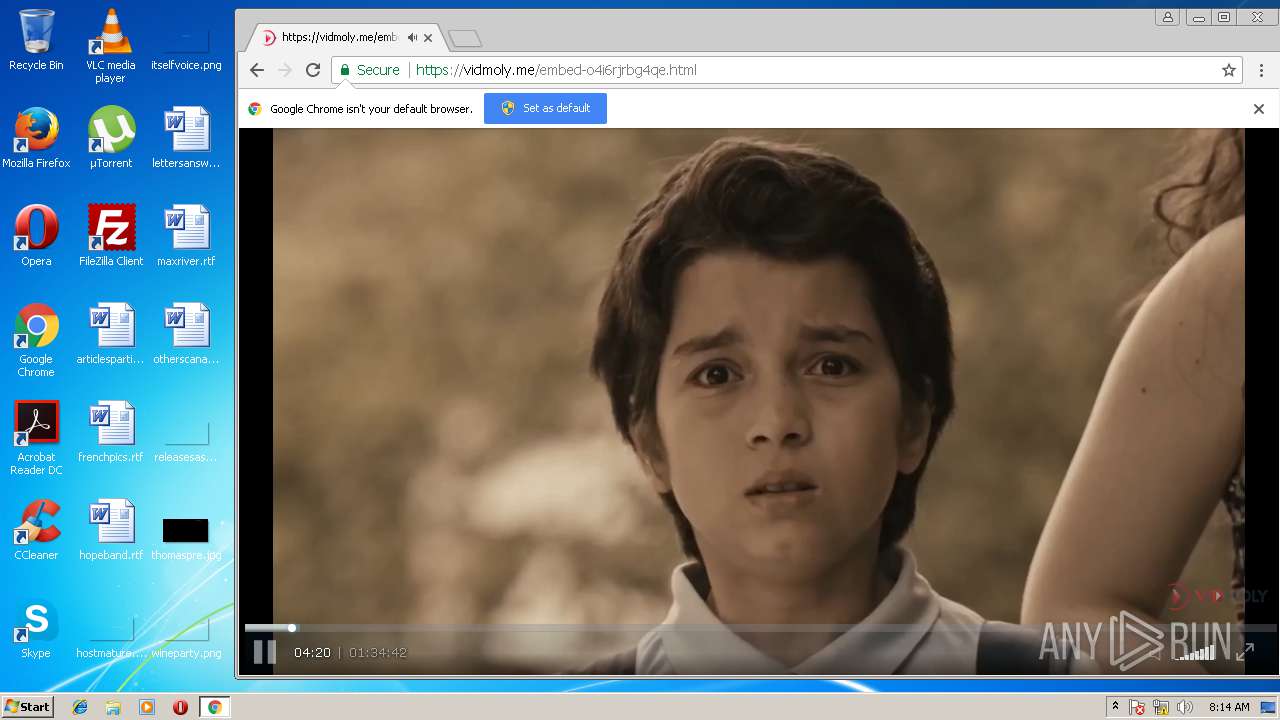The image size is (1280, 720).
Task: Open the Recycle Bin desktop icon
Action: (x=36, y=40)
